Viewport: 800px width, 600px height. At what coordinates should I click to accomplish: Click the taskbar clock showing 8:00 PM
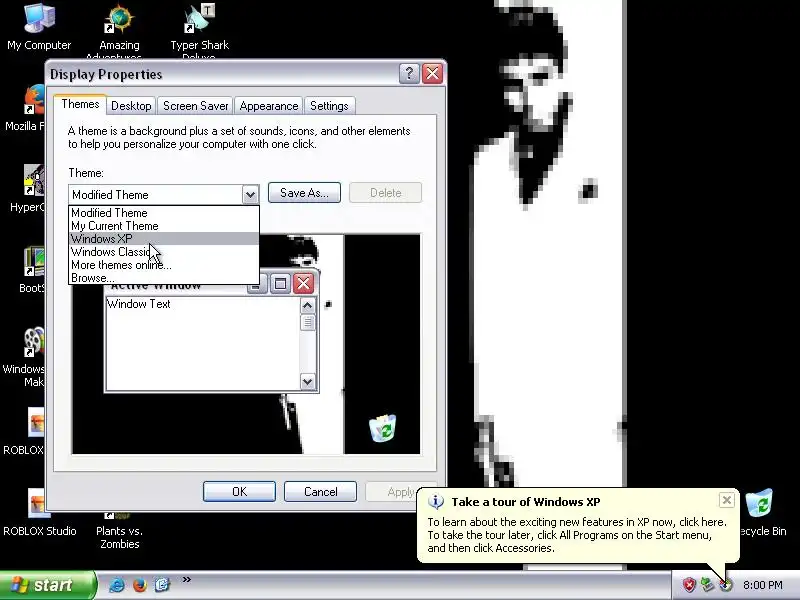point(763,585)
